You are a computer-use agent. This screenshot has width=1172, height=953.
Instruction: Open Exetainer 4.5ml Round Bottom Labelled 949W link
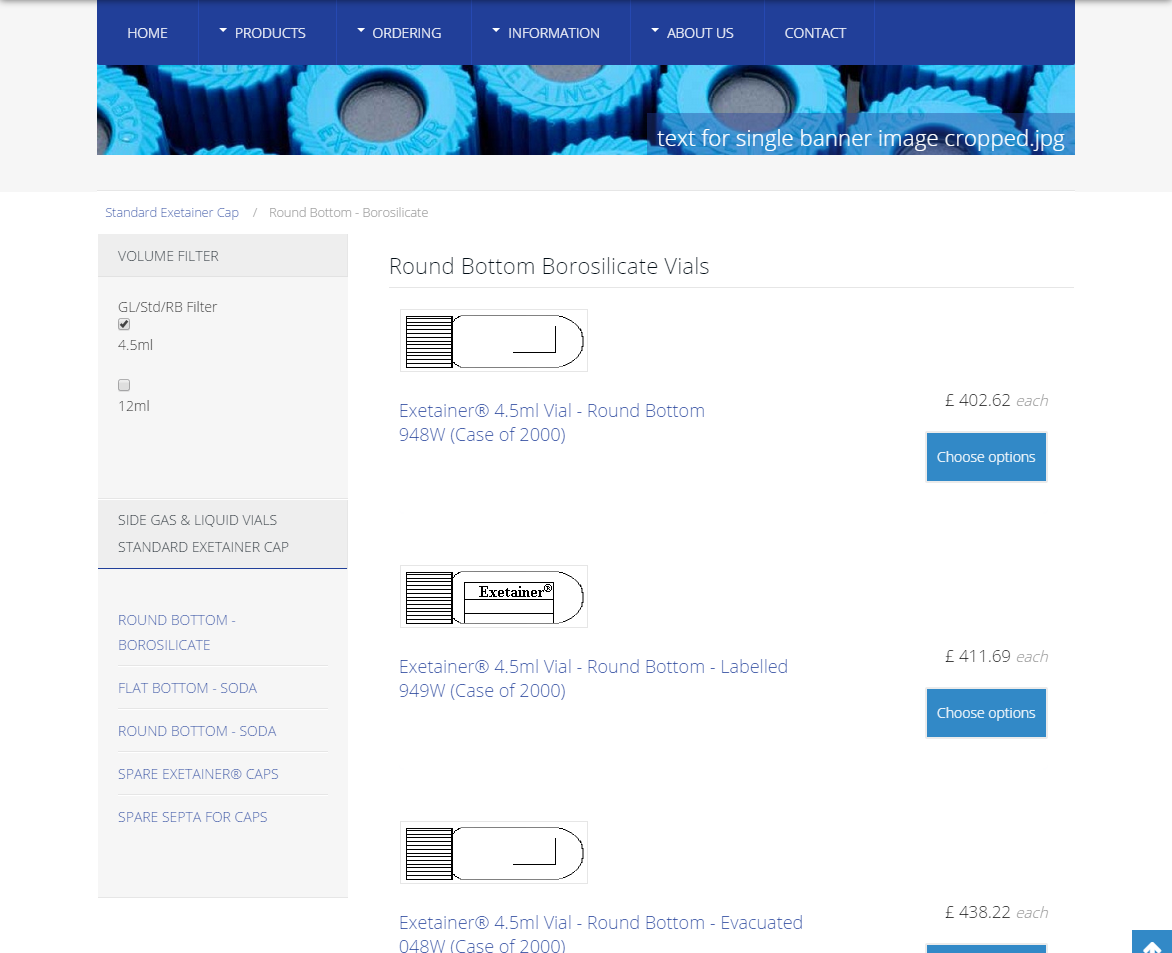(x=593, y=678)
